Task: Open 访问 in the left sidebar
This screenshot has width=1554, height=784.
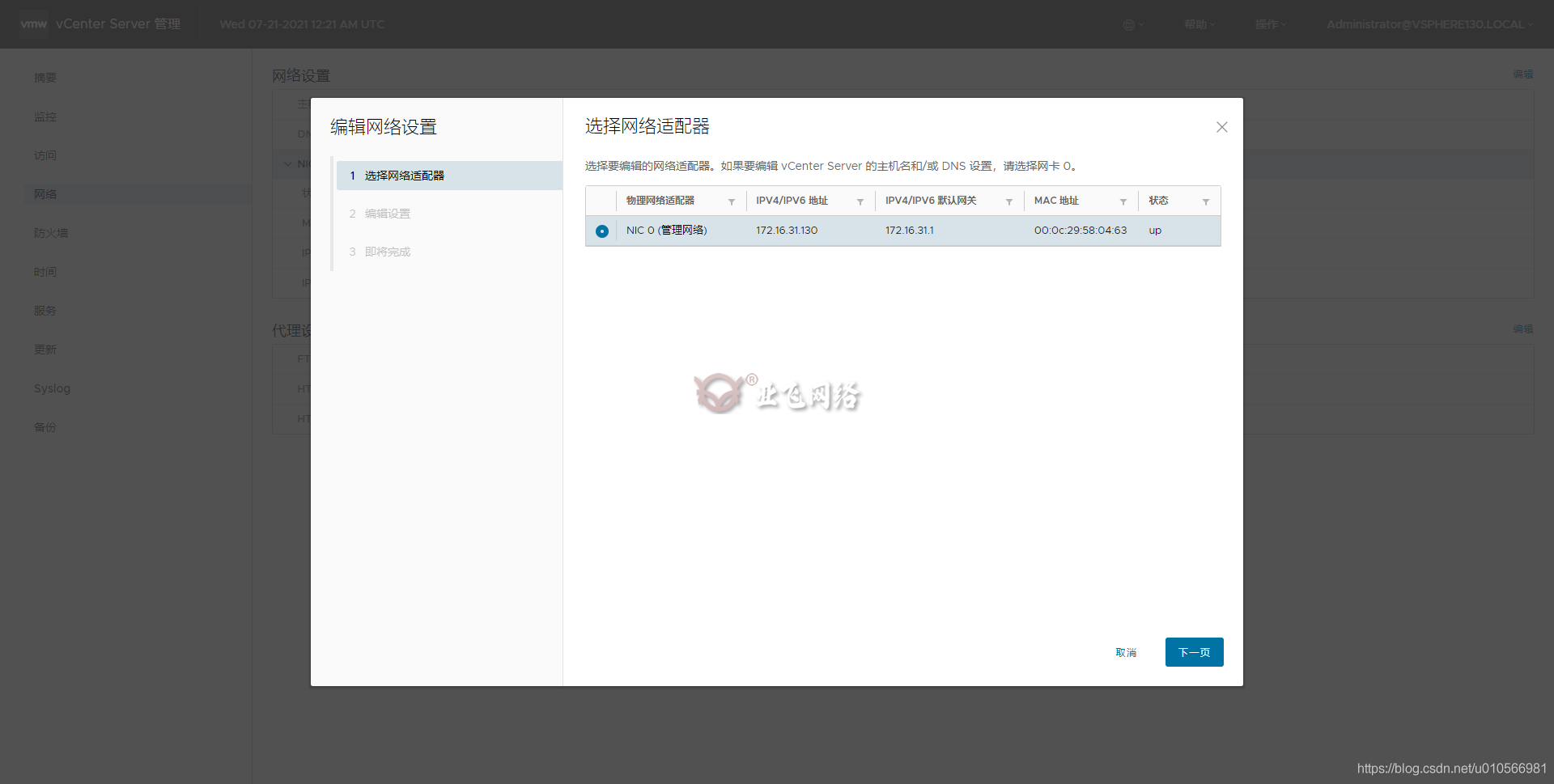Action: pyautogui.click(x=45, y=155)
